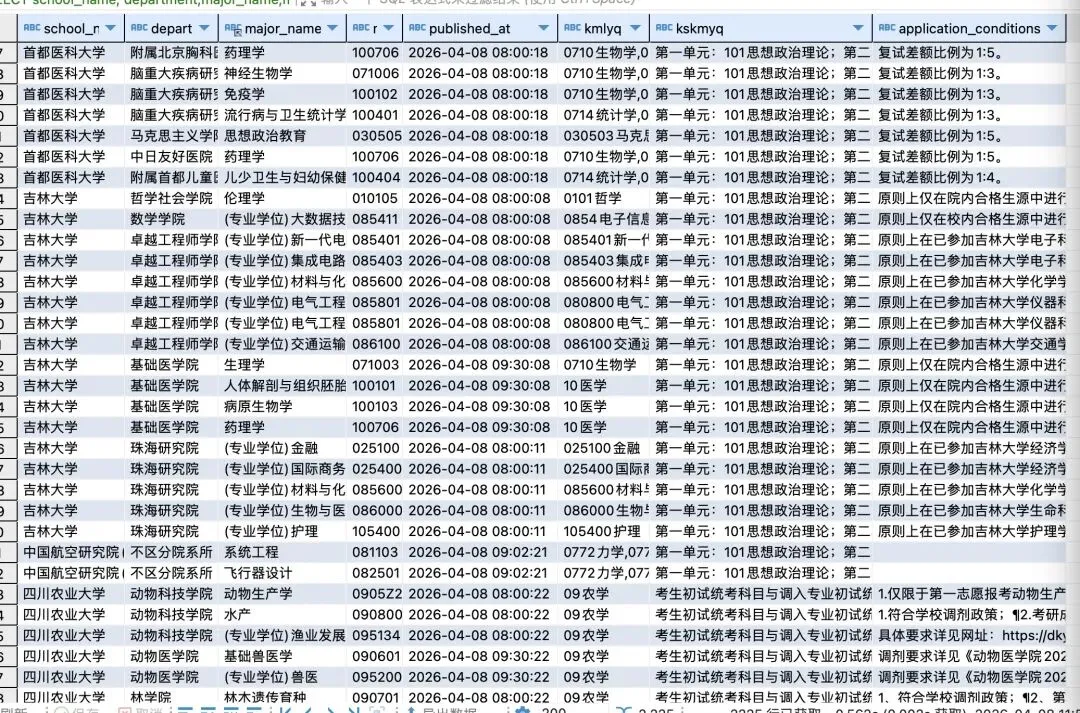The image size is (1080, 713).
Task: Select the published_at column header label
Action: click(470, 29)
